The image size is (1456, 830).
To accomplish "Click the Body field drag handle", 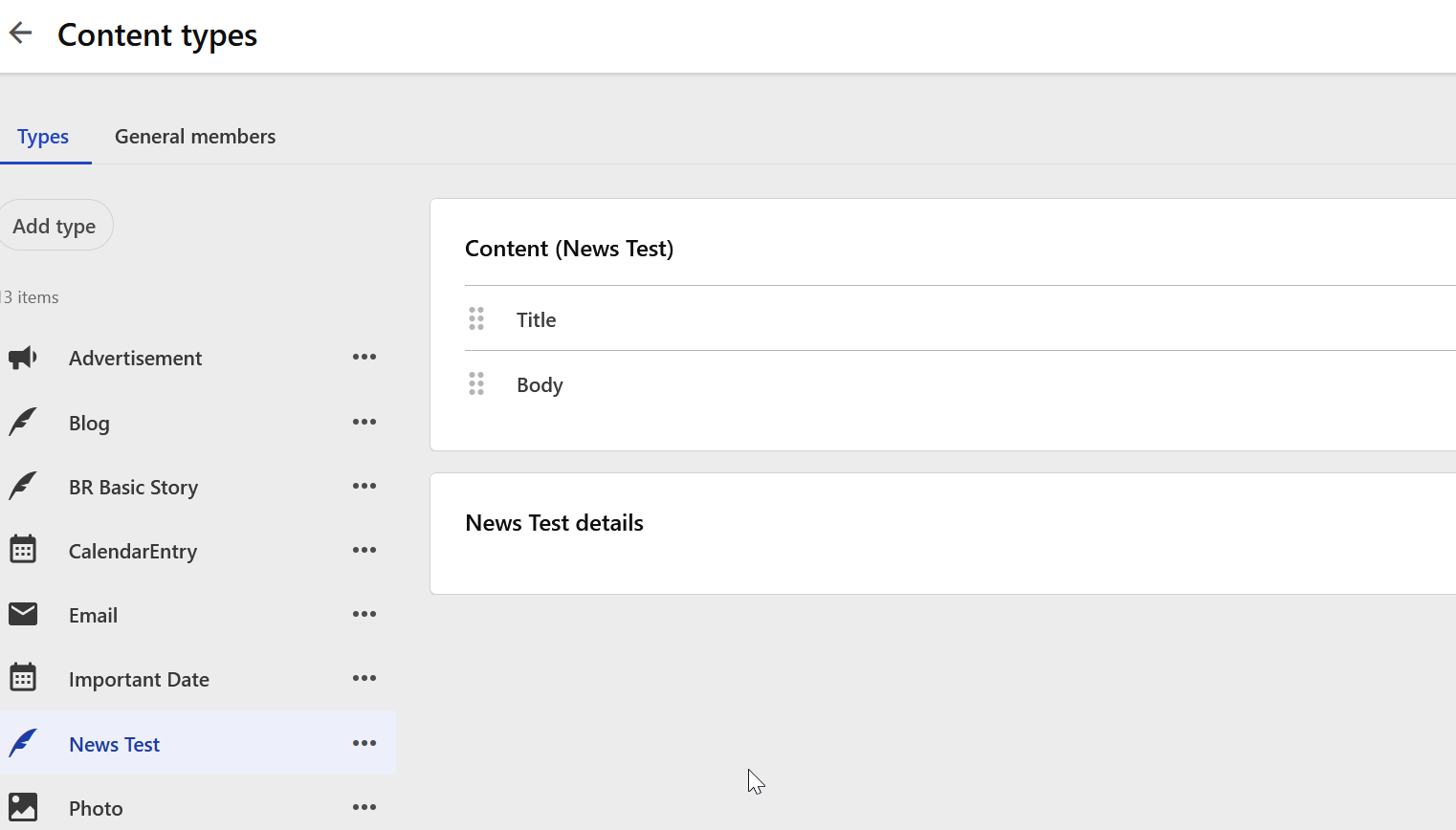I will click(x=476, y=383).
